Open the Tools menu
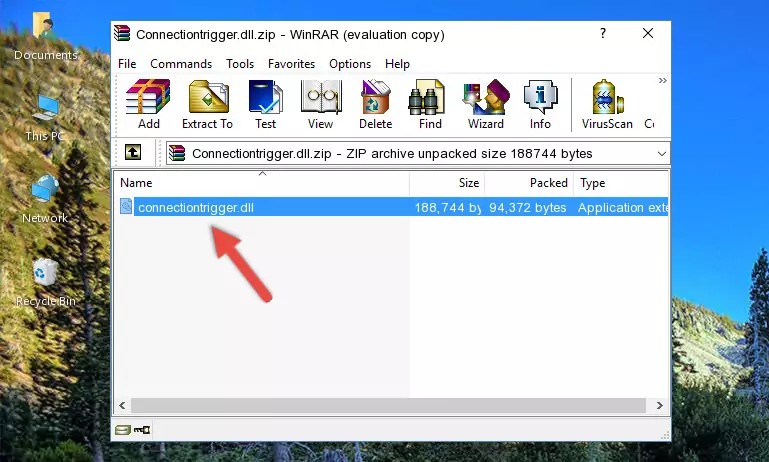Viewport: 769px width, 462px height. [x=240, y=64]
